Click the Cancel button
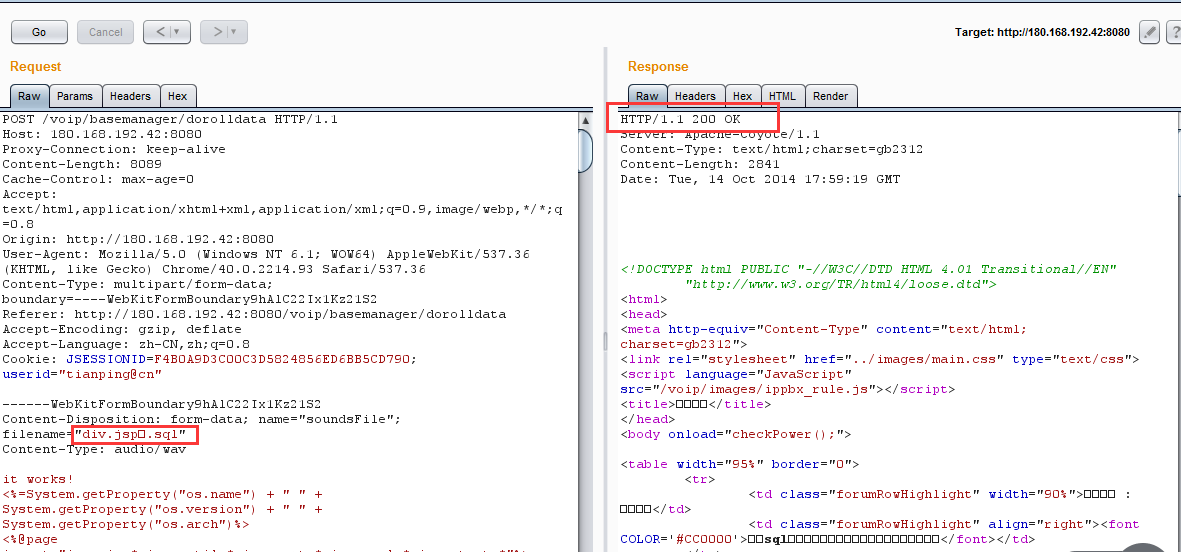Screen dimensions: 1181x552 pyautogui.click(x=105, y=32)
